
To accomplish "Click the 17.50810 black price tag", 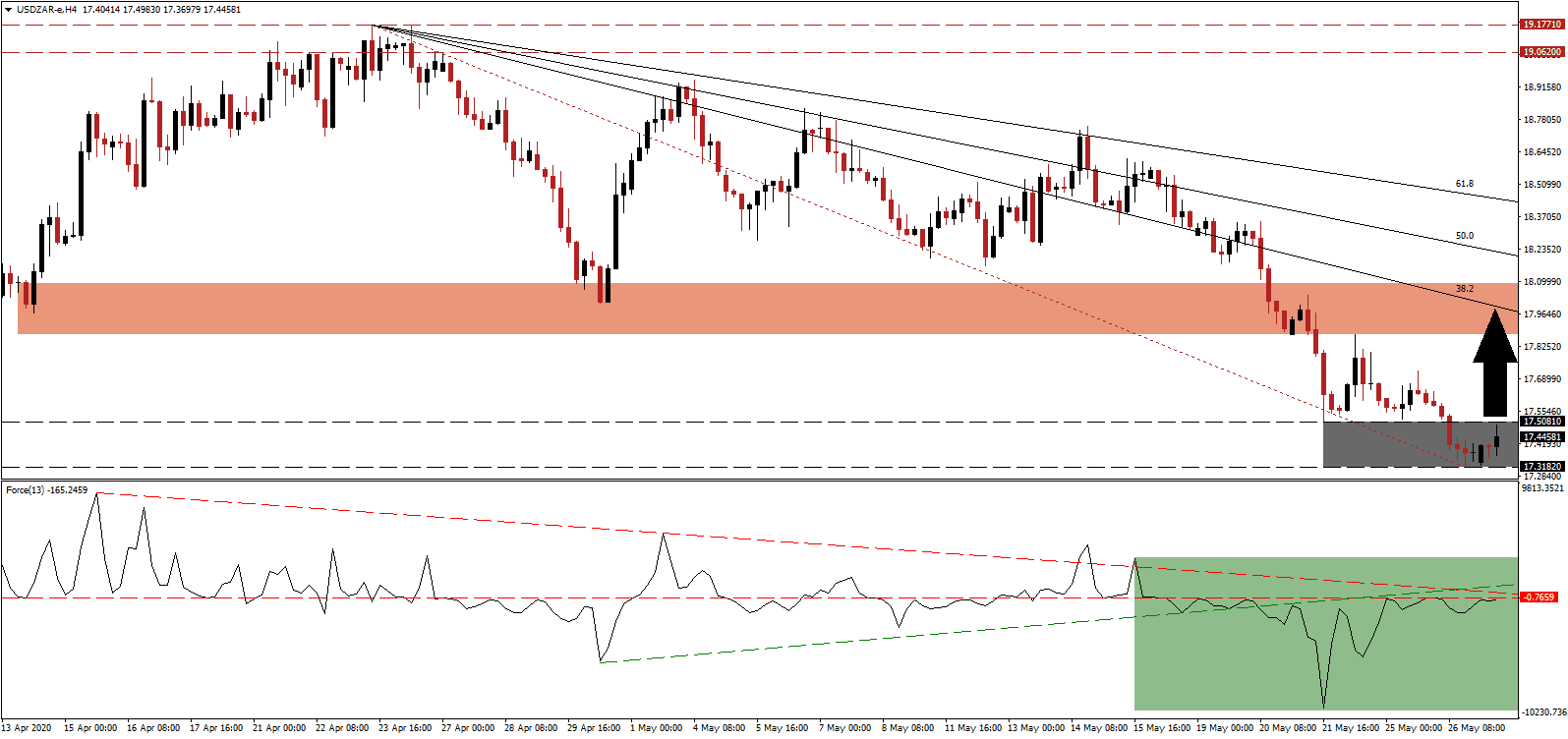I will click(1541, 422).
